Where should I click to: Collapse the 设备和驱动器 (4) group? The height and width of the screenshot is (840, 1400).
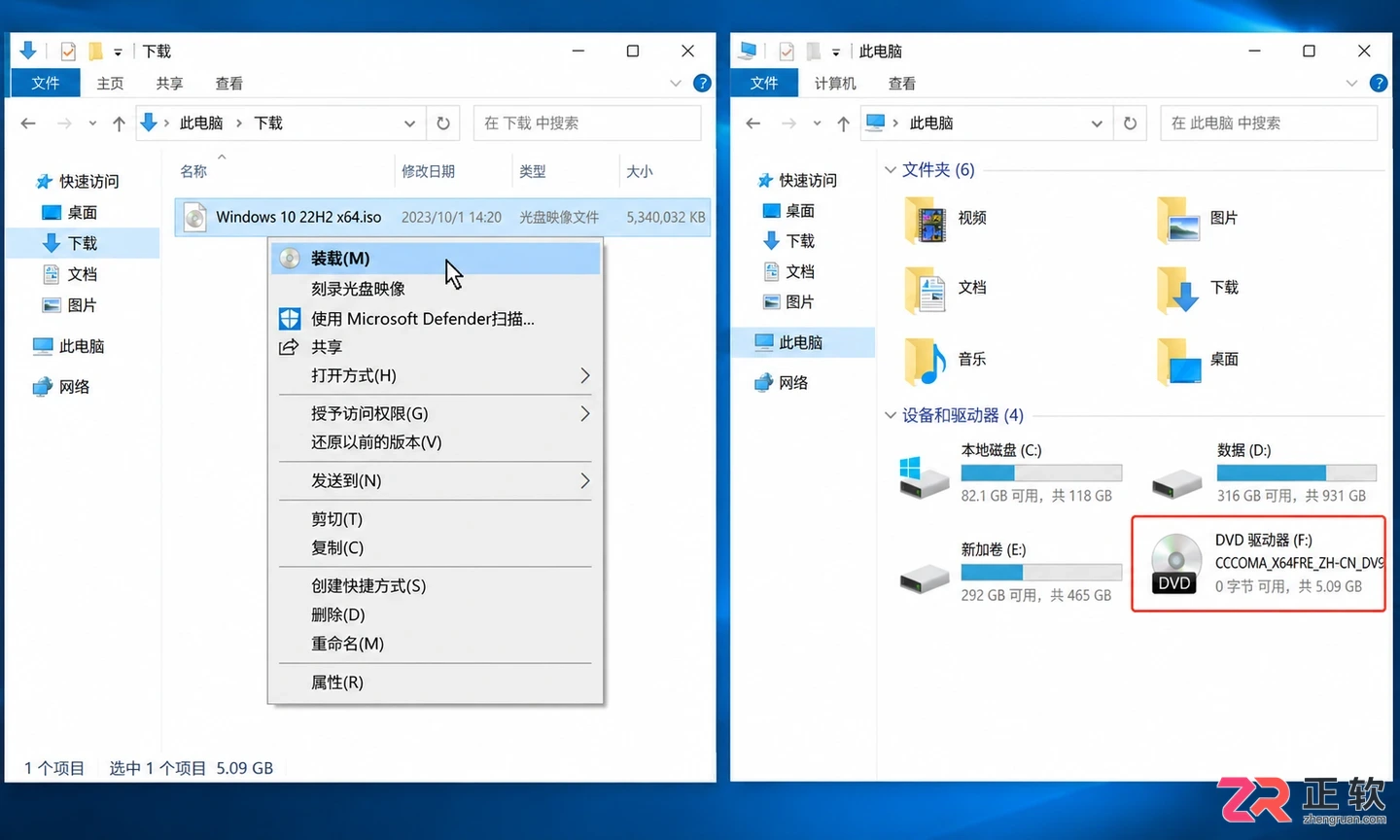click(x=890, y=415)
